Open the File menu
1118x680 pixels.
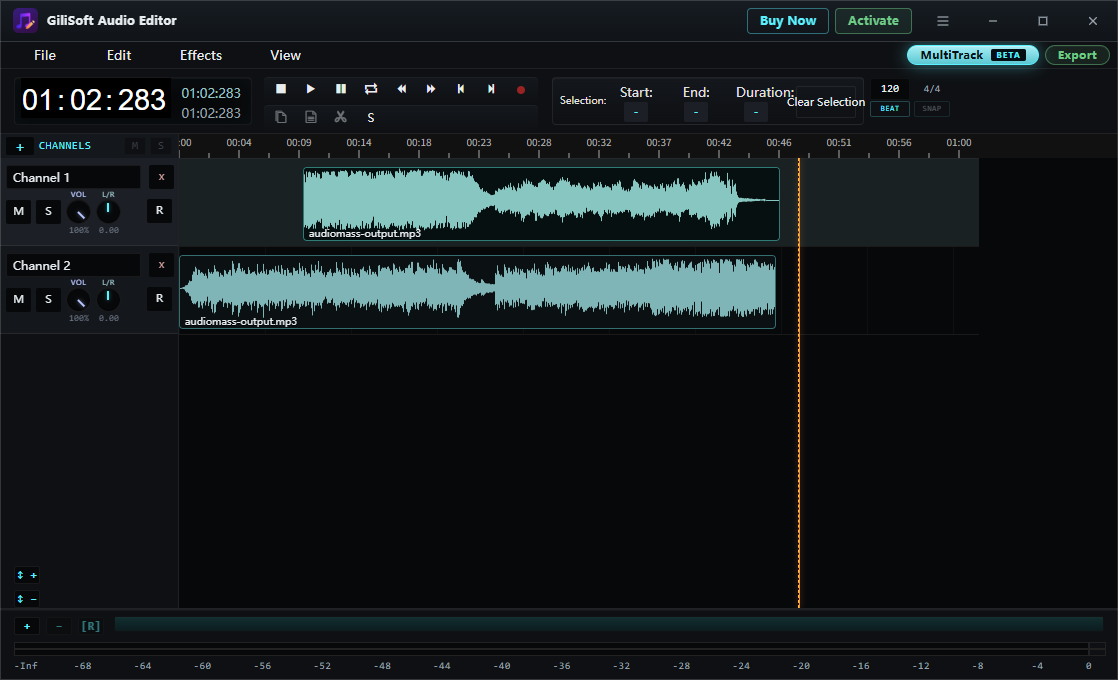(45, 55)
